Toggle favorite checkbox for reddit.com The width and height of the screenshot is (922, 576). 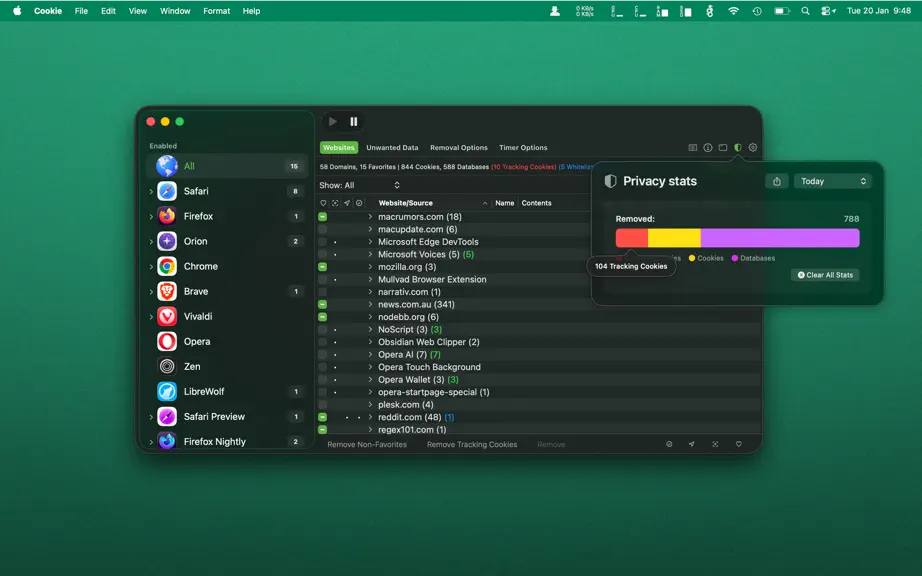[x=322, y=417]
